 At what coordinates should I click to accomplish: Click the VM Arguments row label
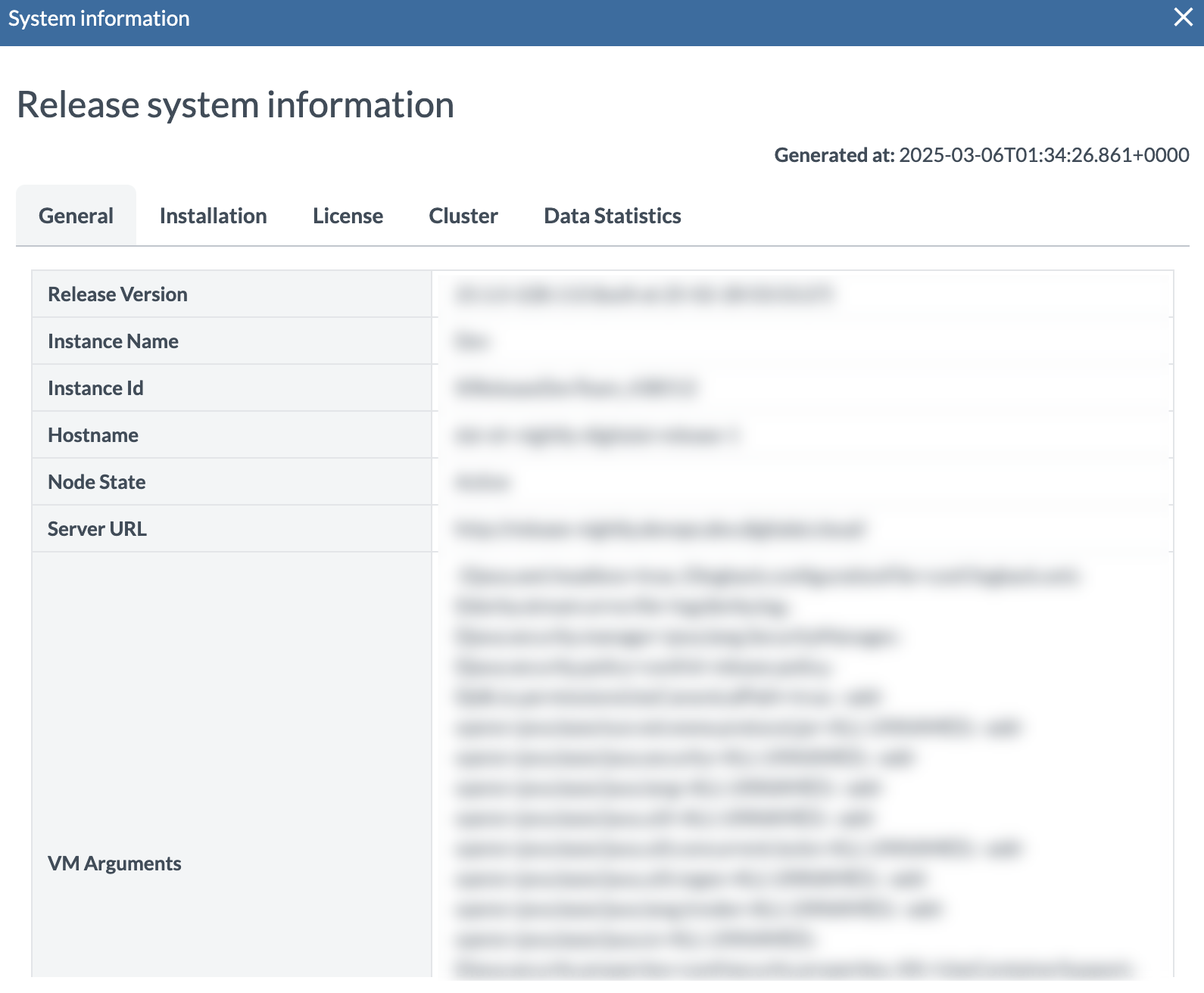point(114,864)
